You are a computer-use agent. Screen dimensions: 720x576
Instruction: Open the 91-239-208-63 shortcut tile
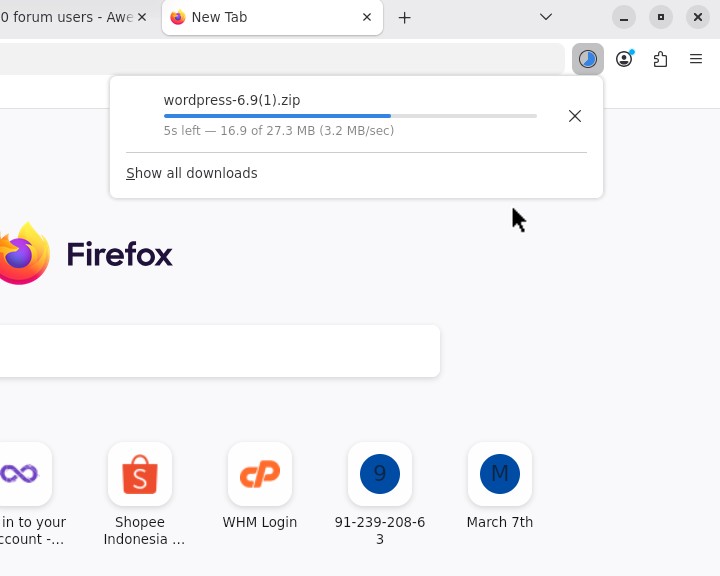(380, 474)
